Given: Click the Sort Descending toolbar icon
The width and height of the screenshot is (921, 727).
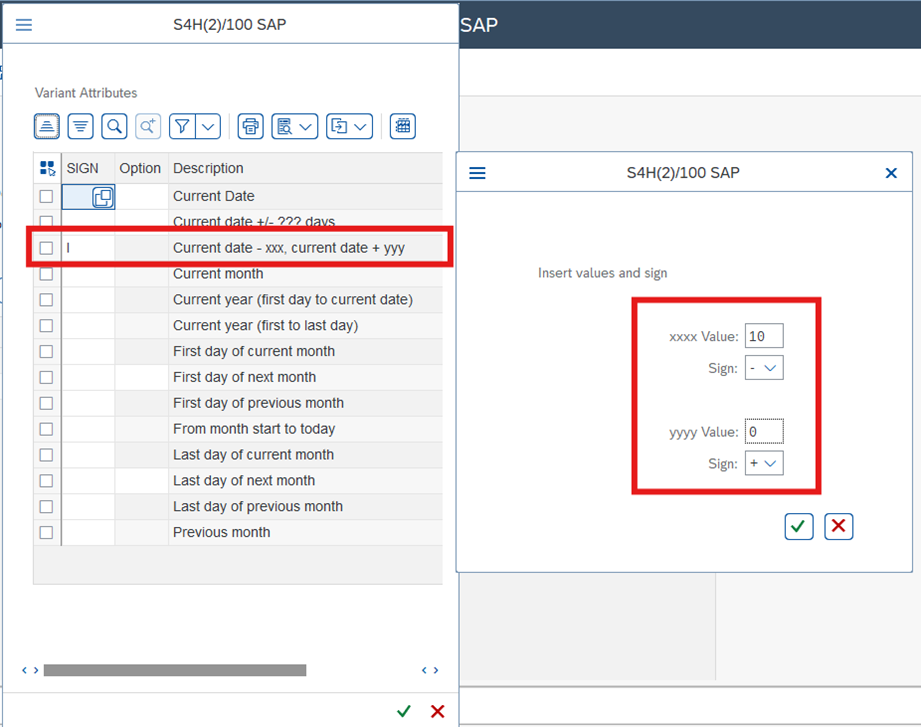Looking at the screenshot, I should pos(81,126).
